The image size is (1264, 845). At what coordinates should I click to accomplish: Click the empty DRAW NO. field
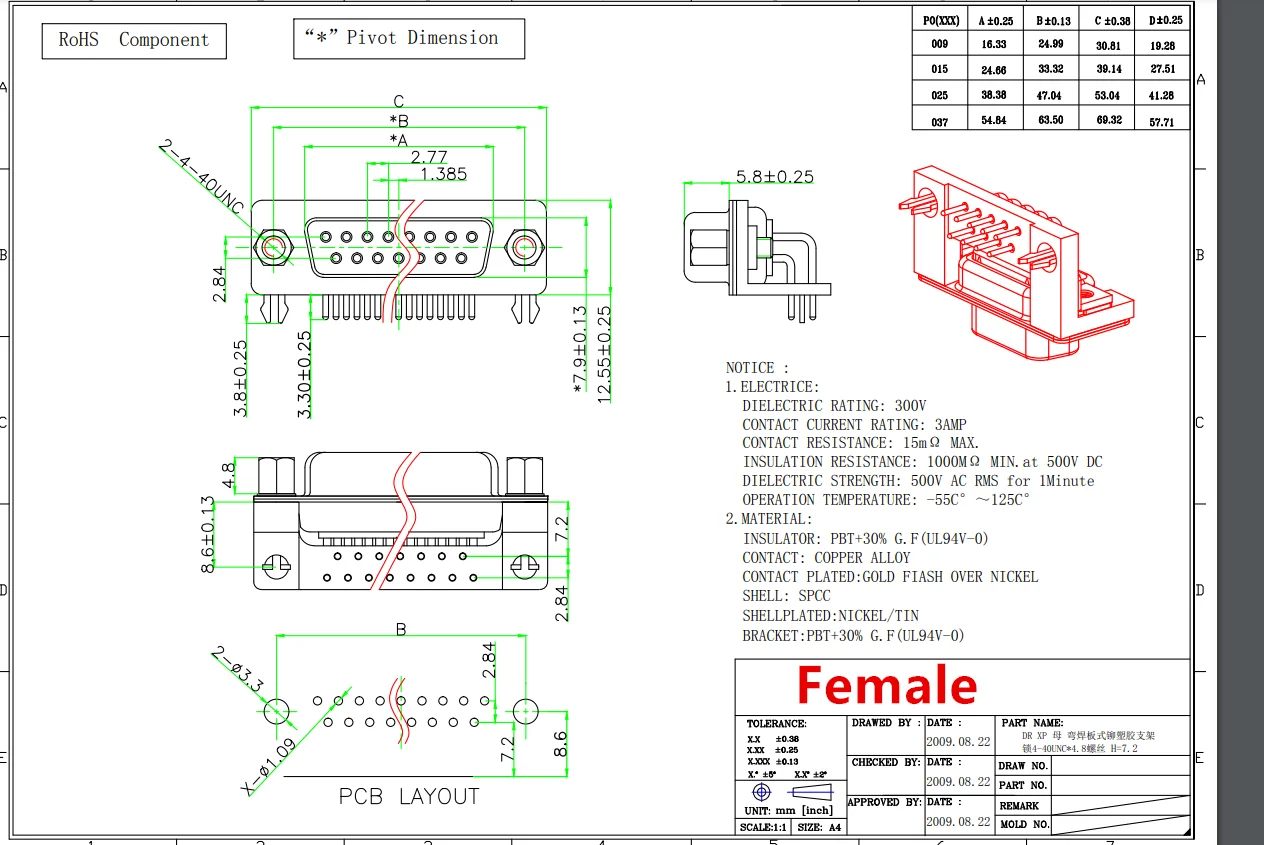tap(1120, 765)
